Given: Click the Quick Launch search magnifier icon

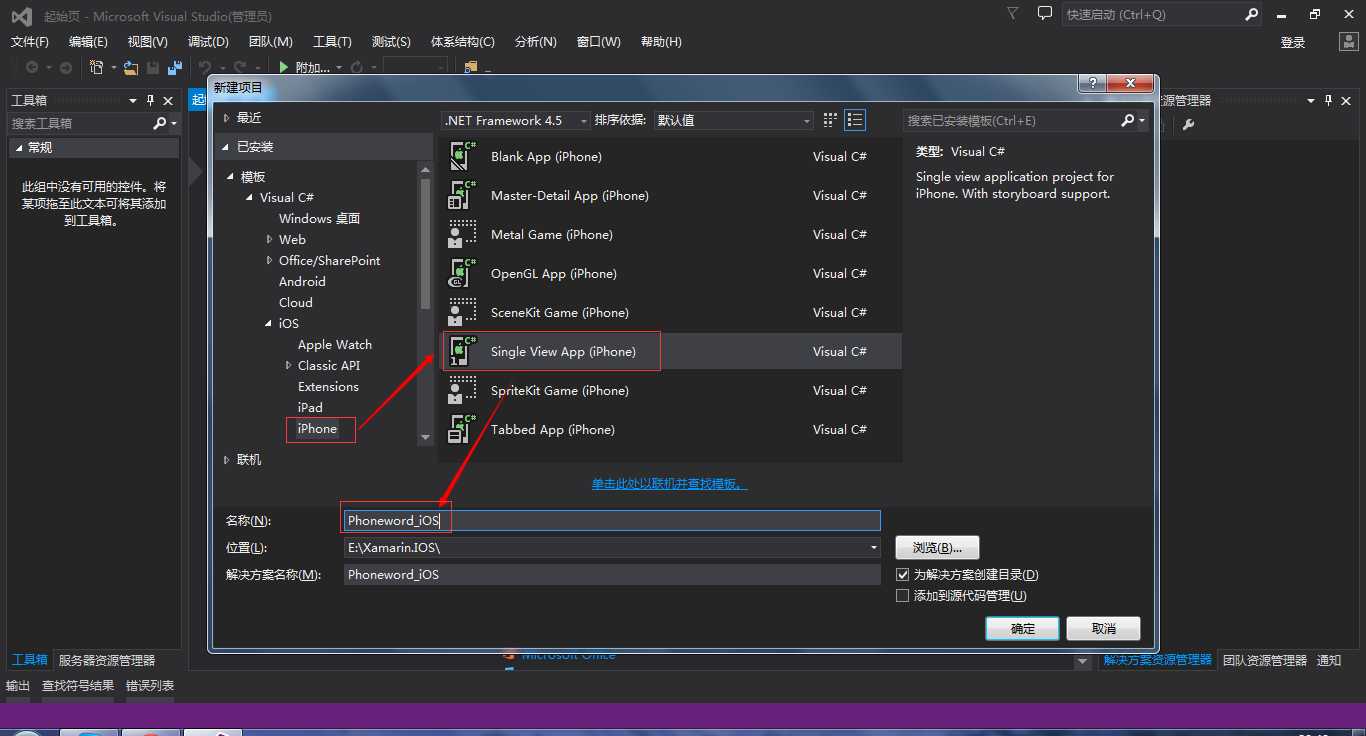Looking at the screenshot, I should tap(1251, 15).
